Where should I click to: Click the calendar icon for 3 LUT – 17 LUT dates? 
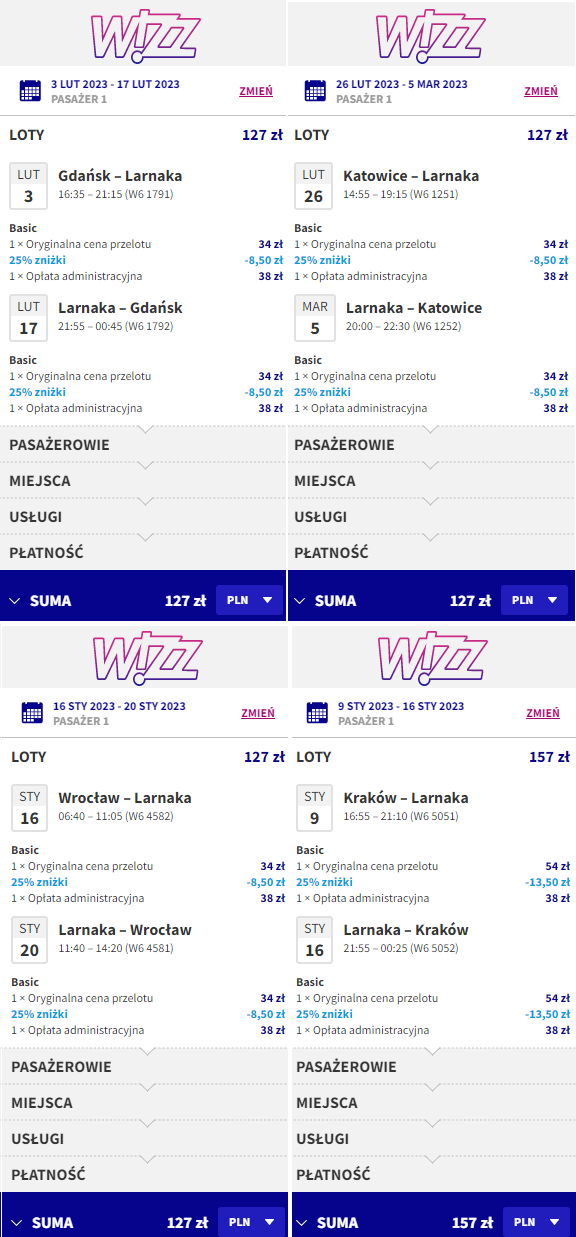(x=31, y=91)
